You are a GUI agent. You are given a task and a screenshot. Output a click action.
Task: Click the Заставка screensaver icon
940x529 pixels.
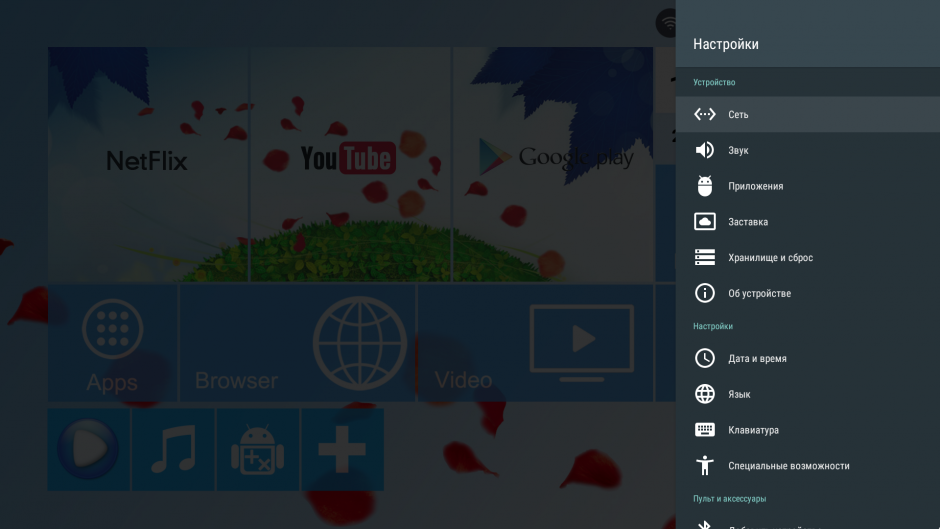[704, 221]
